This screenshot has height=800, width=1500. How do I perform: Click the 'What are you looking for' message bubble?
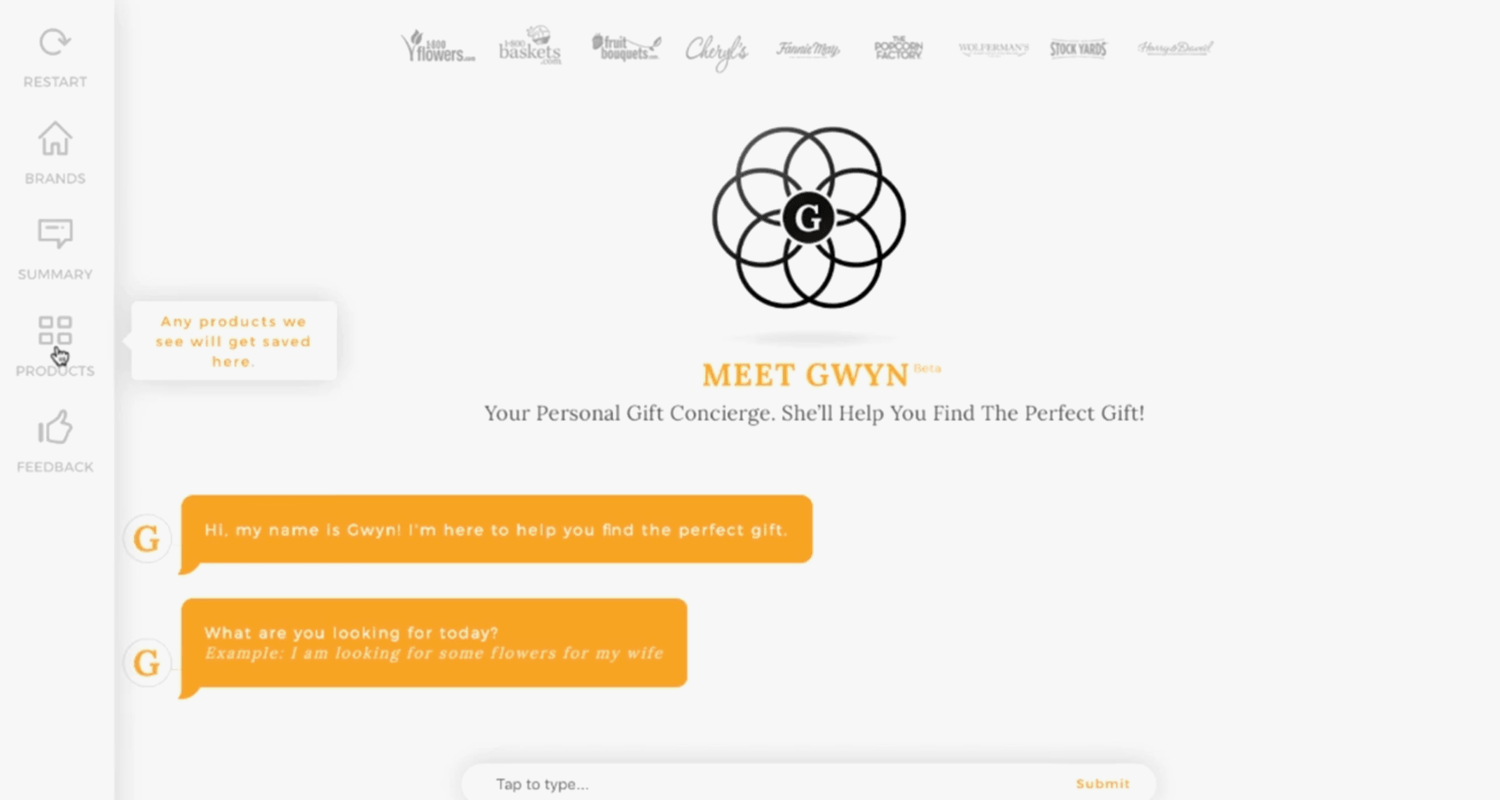pyautogui.click(x=433, y=643)
